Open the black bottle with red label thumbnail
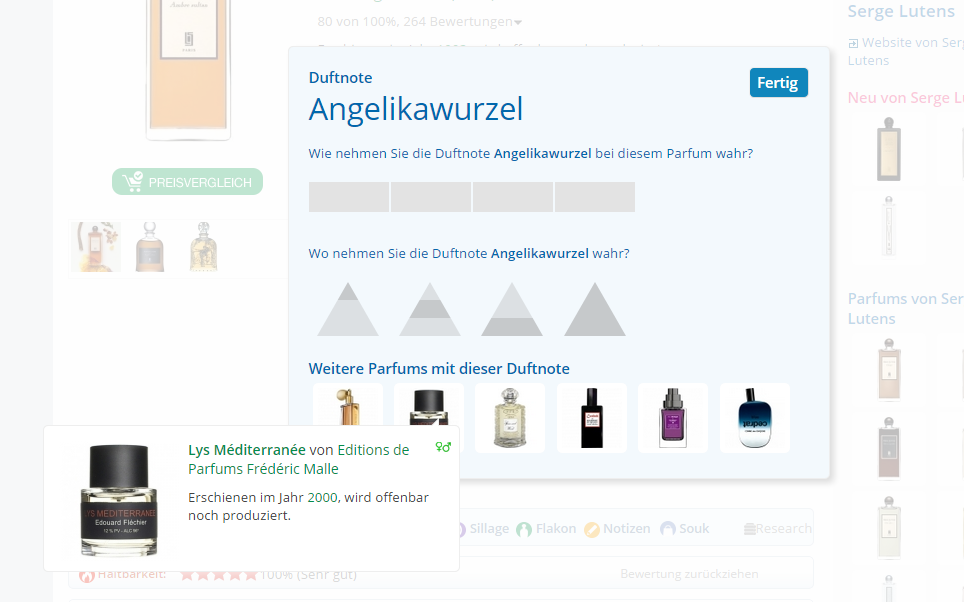The image size is (964, 602). (x=591, y=418)
